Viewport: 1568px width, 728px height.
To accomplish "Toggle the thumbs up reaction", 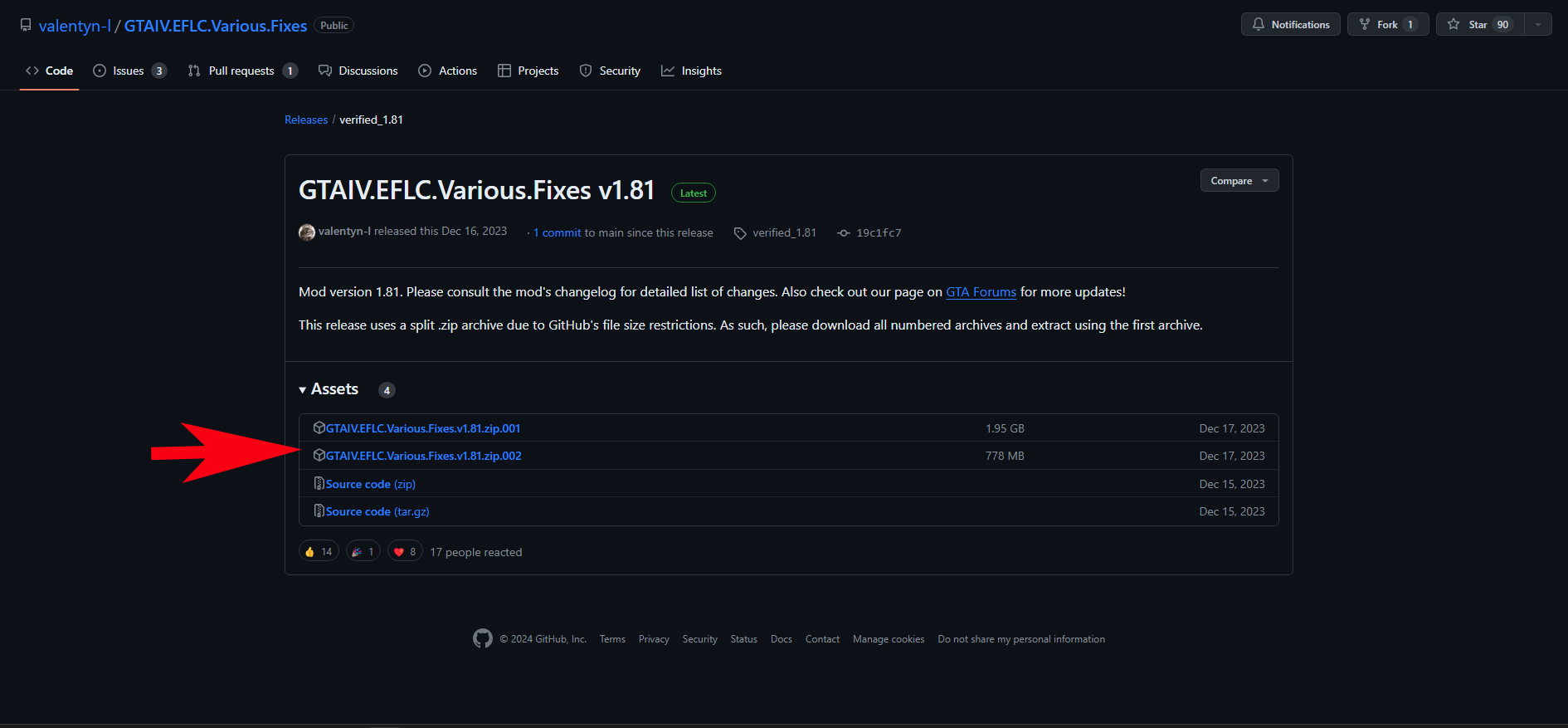I will coord(319,551).
